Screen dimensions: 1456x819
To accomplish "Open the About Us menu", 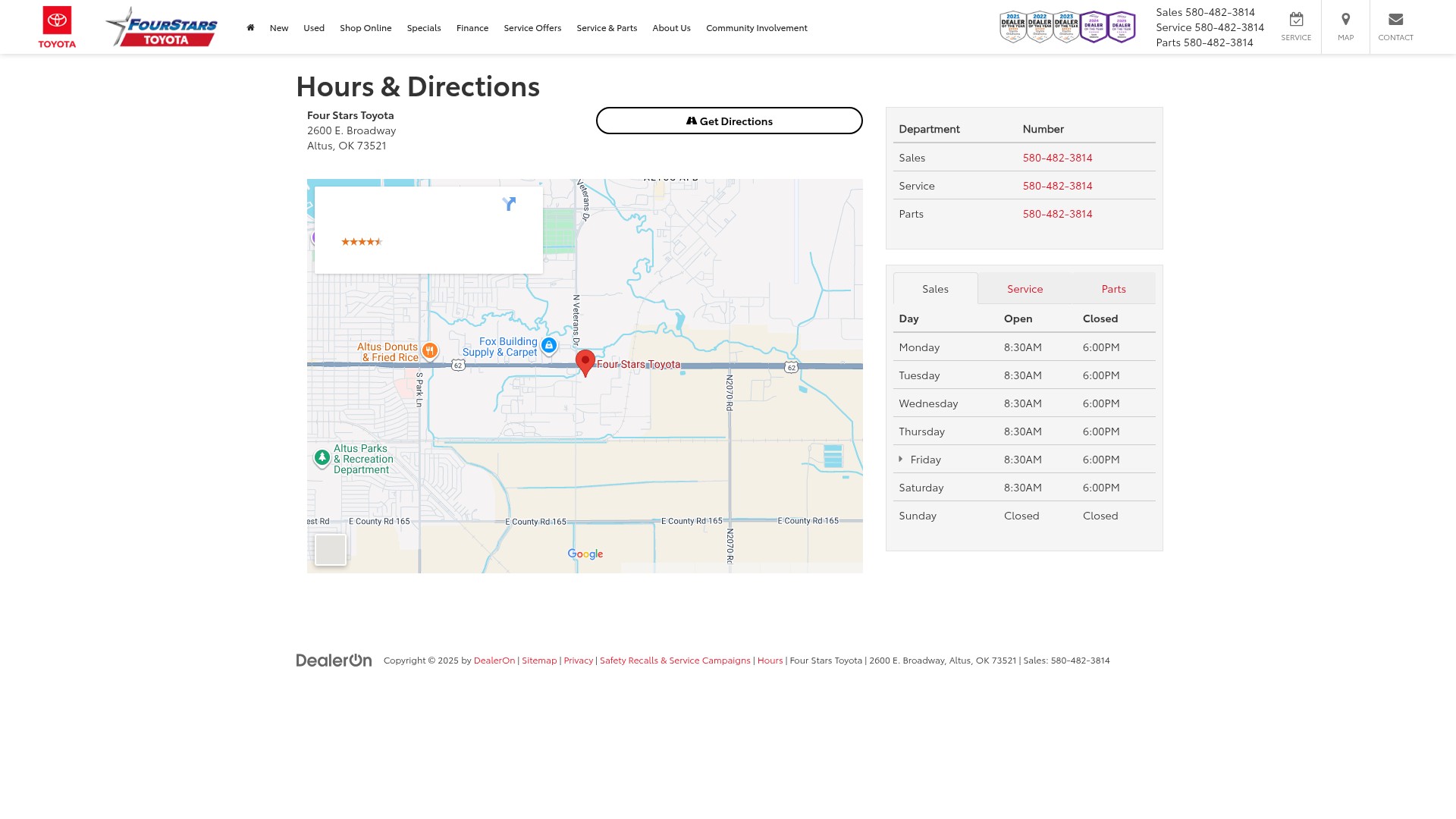I will point(671,27).
